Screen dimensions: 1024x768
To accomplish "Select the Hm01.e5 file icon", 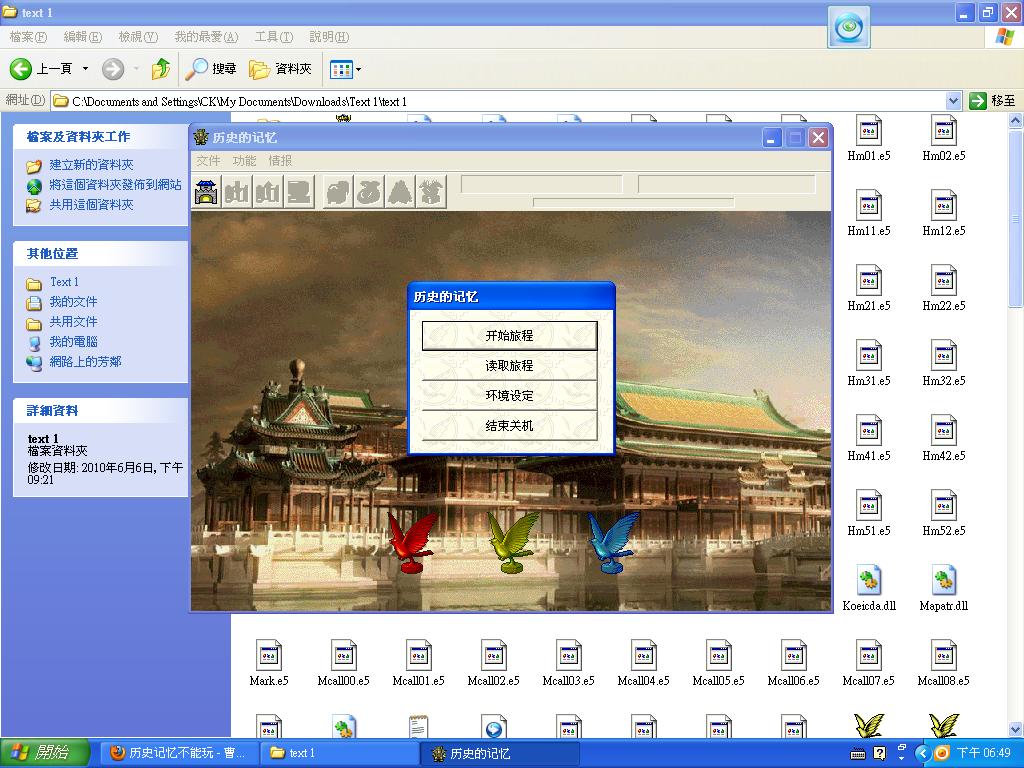I will coord(868,131).
